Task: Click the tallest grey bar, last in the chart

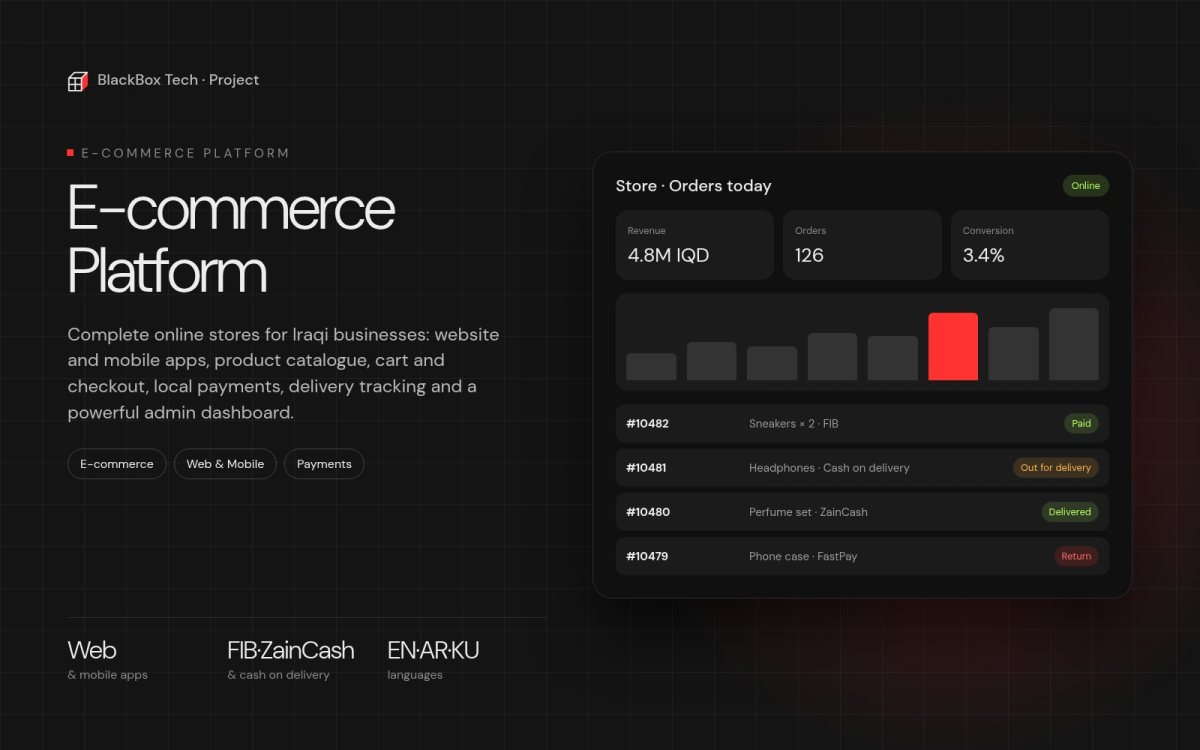Action: (1074, 344)
